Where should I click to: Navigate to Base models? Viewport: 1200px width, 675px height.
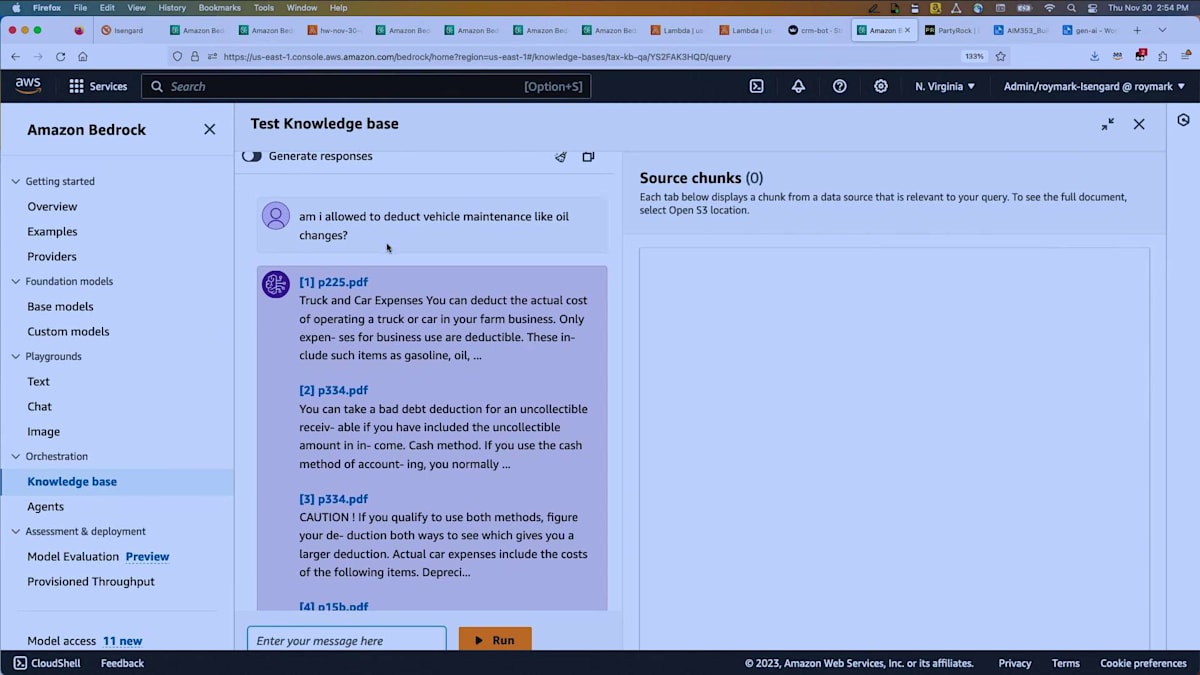(x=60, y=307)
